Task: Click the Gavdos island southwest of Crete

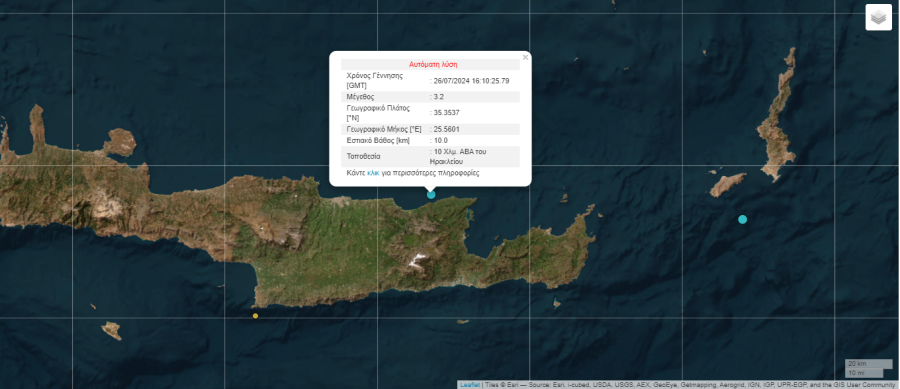Action: (x=111, y=330)
